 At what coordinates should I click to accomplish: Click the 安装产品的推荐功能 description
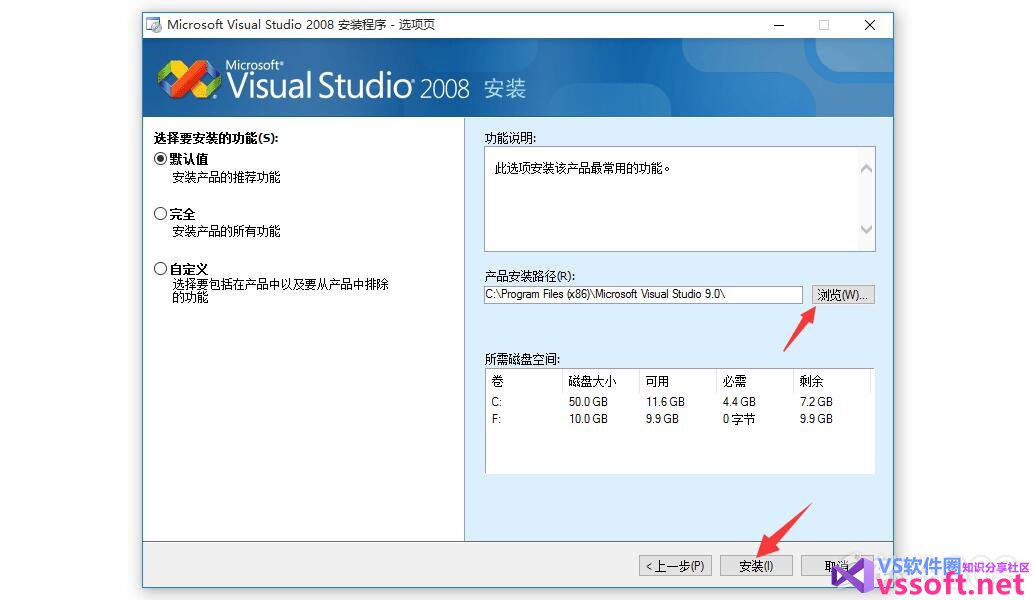(226, 177)
